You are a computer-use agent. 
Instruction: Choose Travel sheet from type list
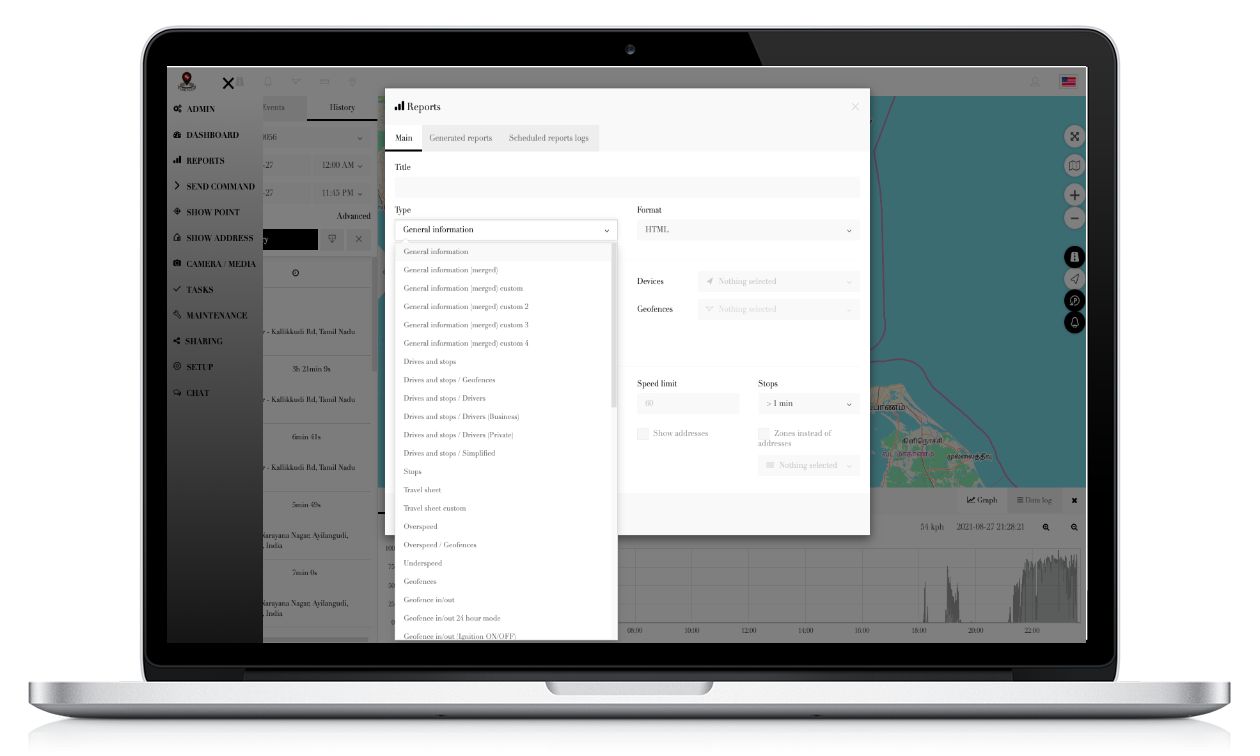[x=422, y=490]
